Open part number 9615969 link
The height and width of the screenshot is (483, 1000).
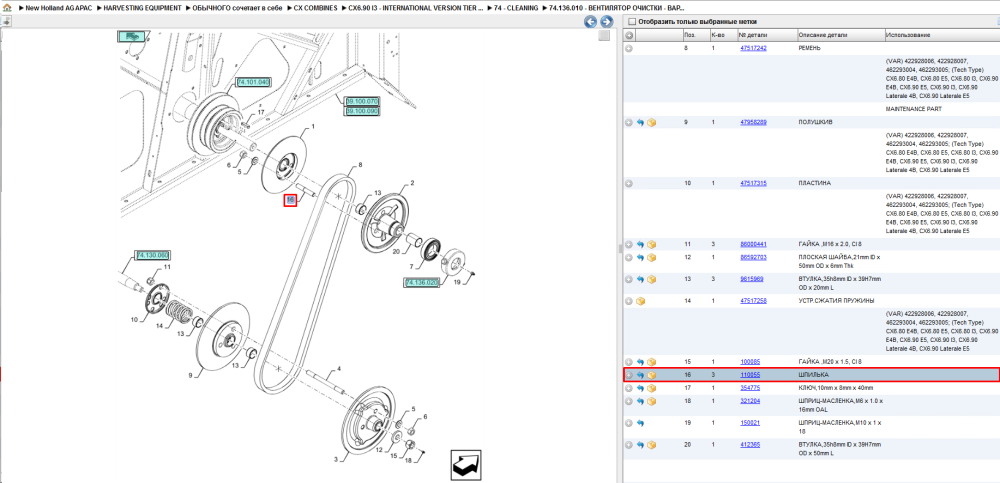pyautogui.click(x=751, y=279)
